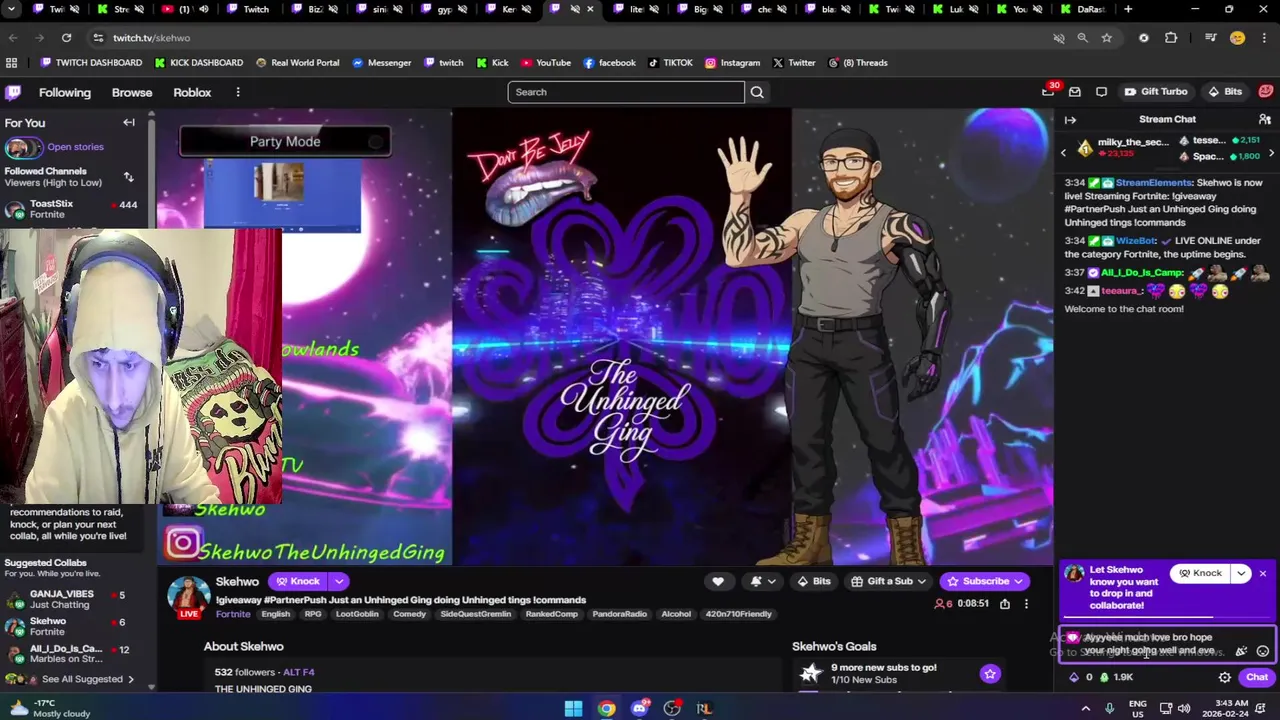Open the three-dot stream options menu
Screen dimensions: 1280x720
(x=1026, y=604)
